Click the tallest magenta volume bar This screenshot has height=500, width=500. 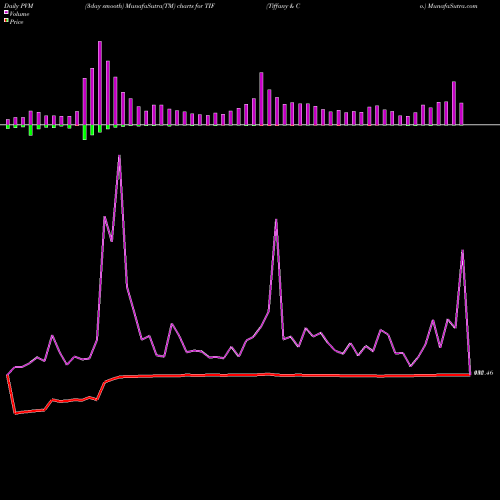[100, 83]
